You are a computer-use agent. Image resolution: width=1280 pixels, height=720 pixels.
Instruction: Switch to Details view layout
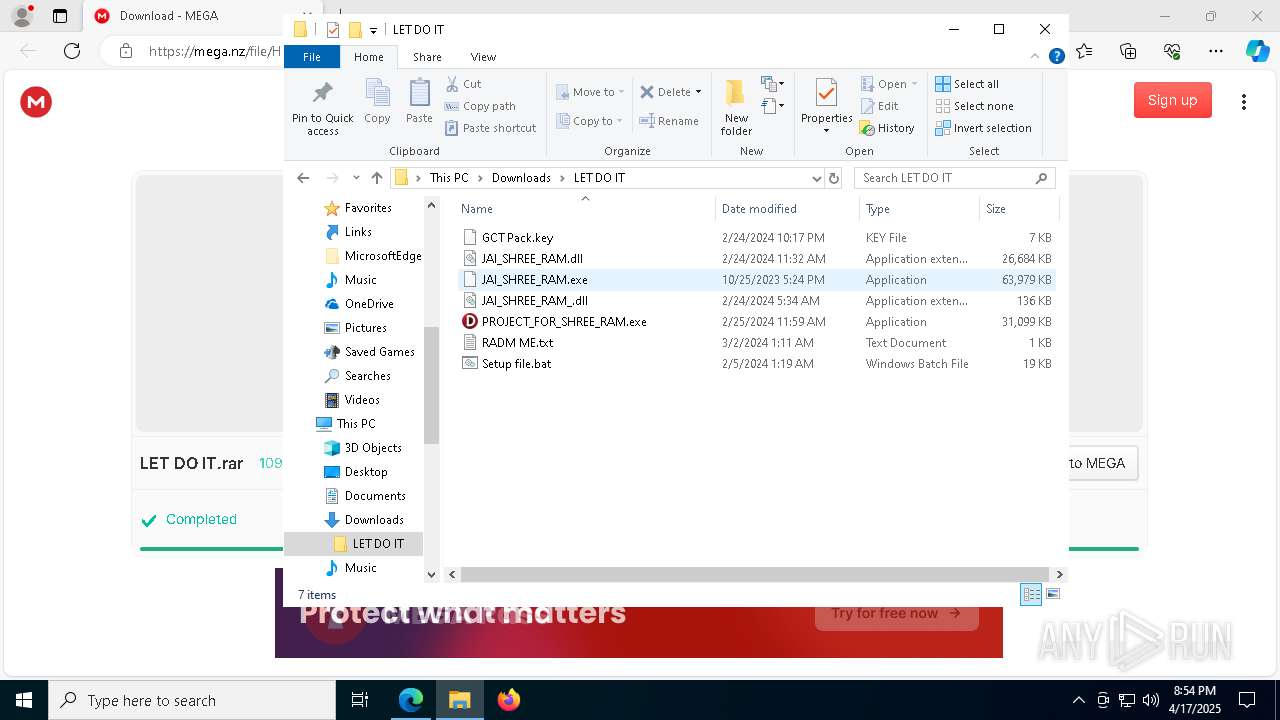click(x=1031, y=594)
